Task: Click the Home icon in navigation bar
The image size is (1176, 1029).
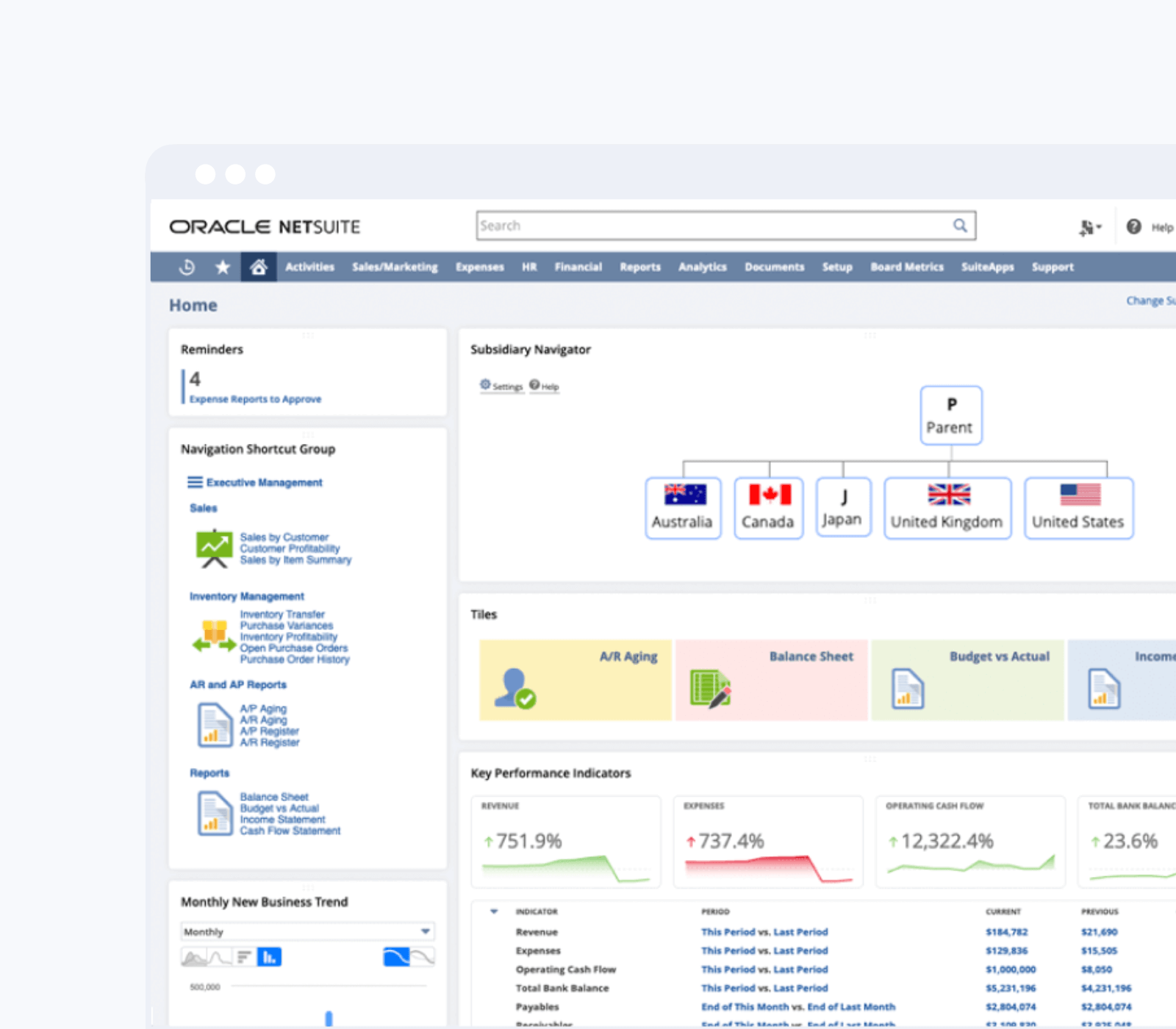Action: [258, 268]
